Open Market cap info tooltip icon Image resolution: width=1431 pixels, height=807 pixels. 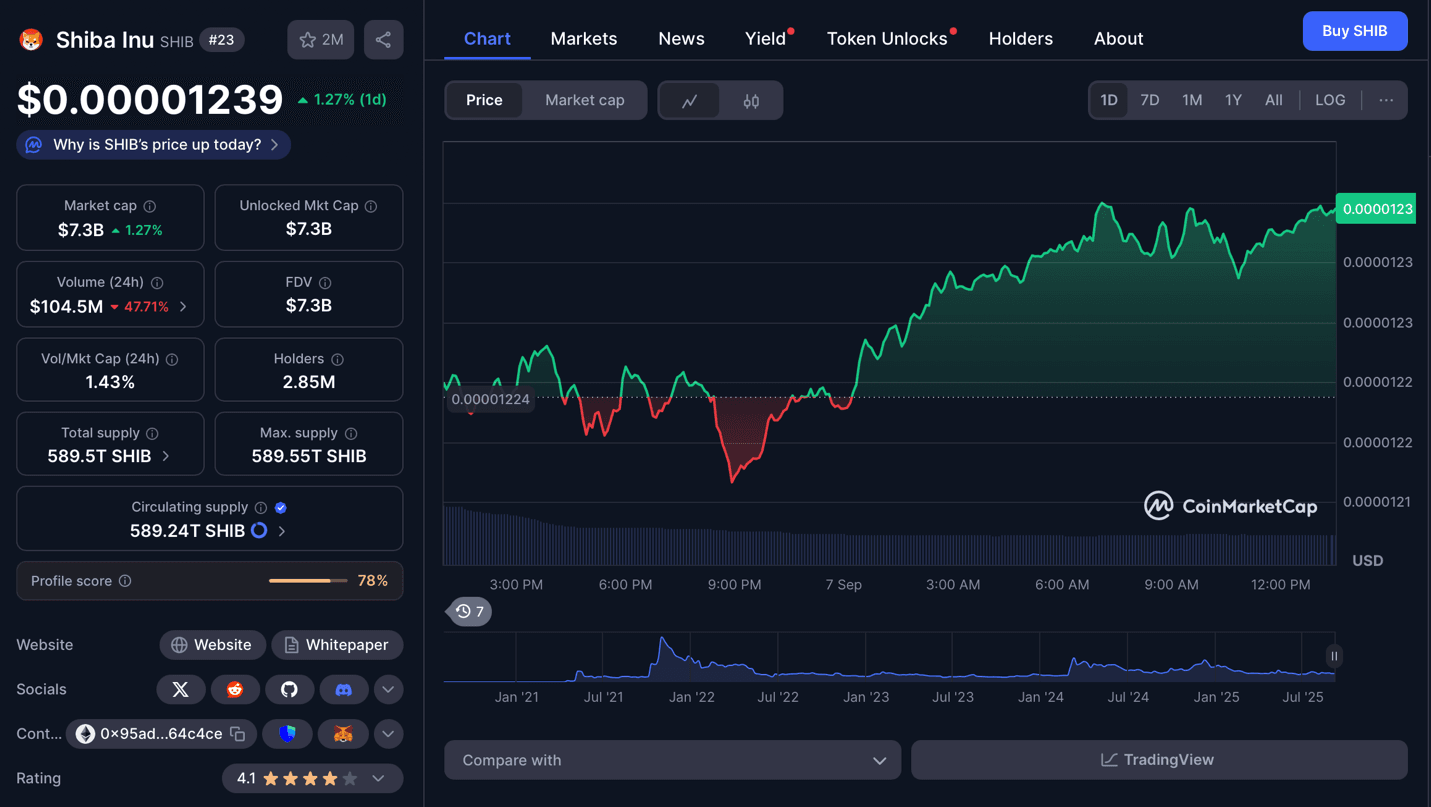(150, 206)
